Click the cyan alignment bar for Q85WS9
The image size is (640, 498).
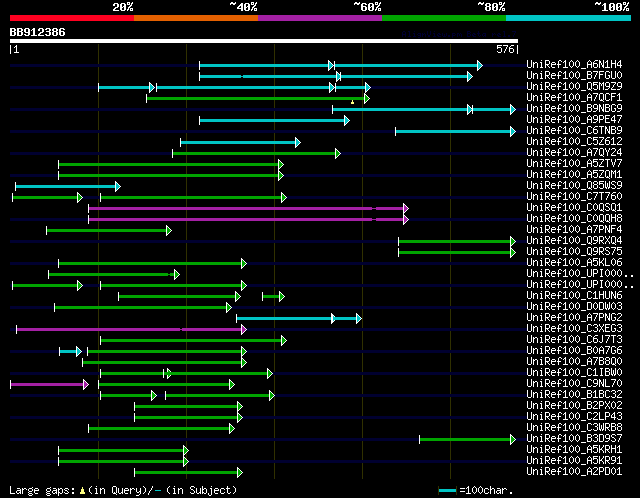[x=68, y=187]
